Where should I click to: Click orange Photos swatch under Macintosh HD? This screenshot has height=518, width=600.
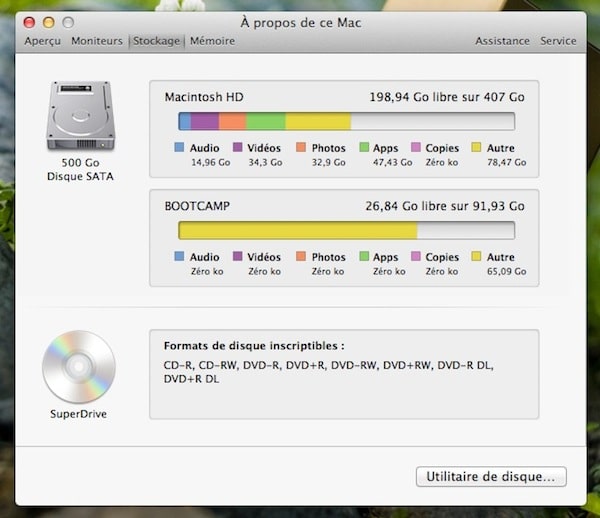click(x=301, y=147)
